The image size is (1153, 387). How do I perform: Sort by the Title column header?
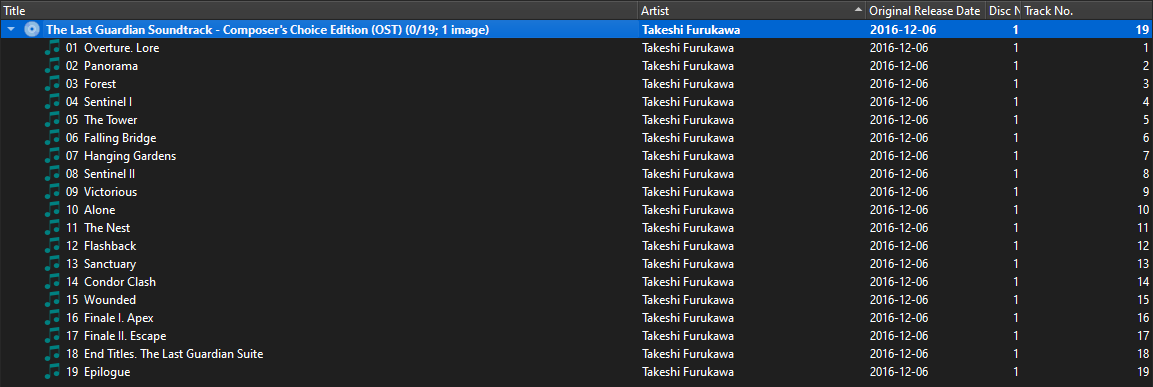coord(318,10)
